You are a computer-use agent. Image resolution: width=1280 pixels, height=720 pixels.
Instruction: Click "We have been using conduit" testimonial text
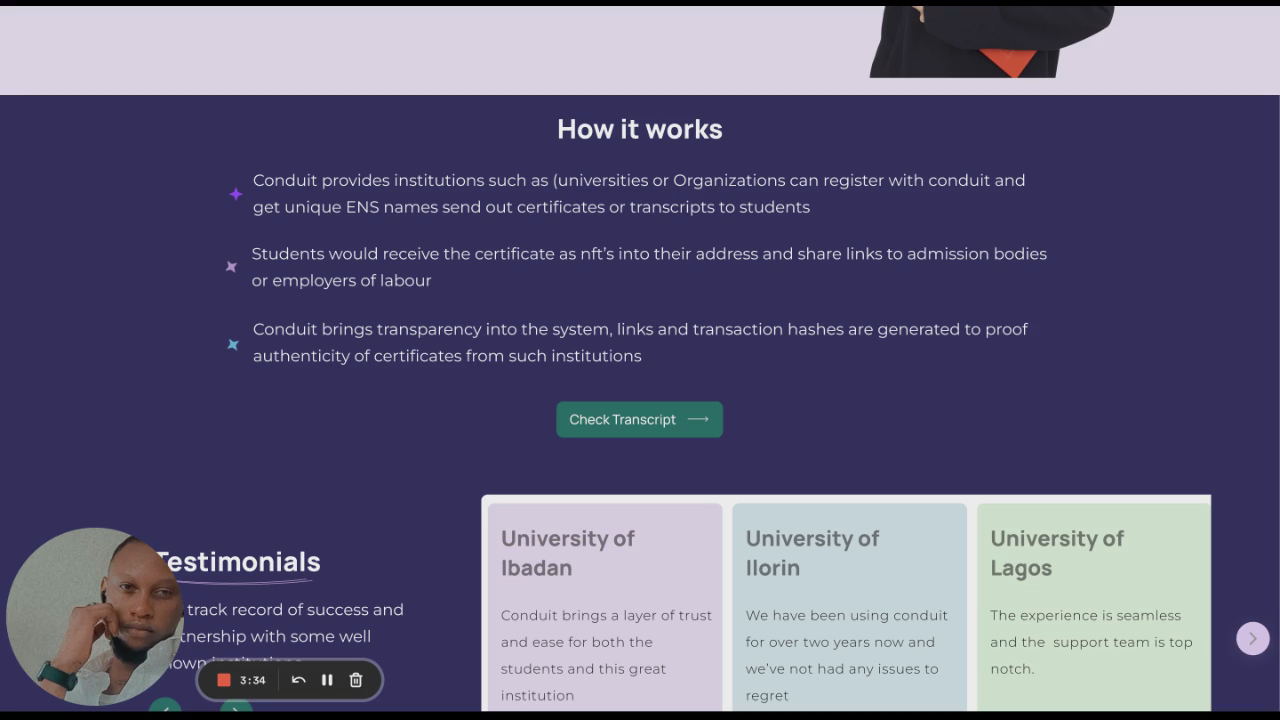coord(846,655)
